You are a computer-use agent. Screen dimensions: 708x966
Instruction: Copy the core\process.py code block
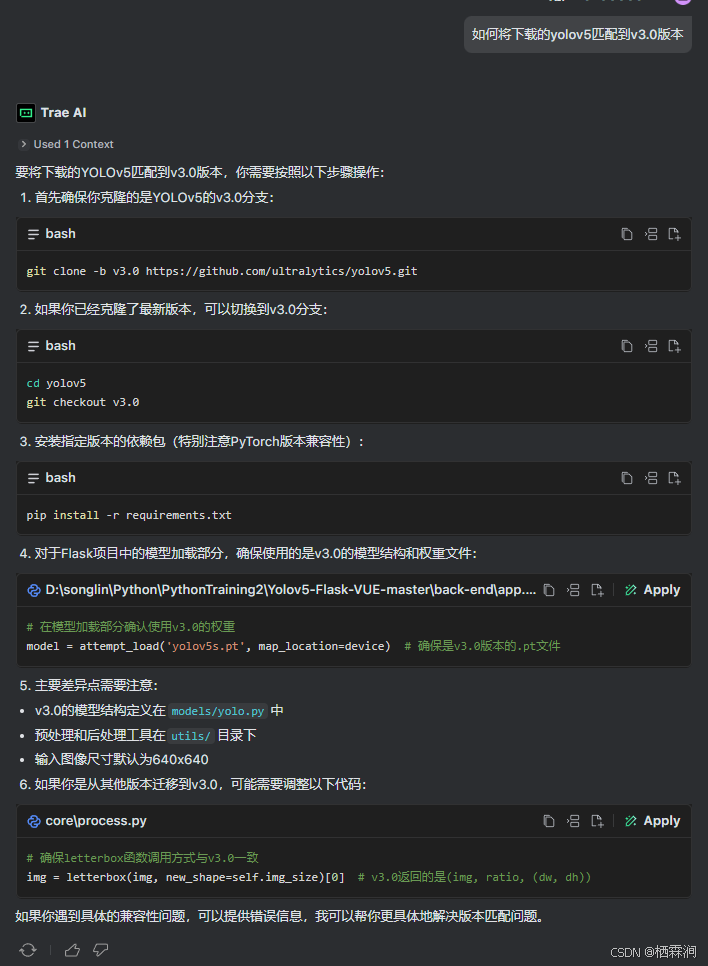pos(548,821)
